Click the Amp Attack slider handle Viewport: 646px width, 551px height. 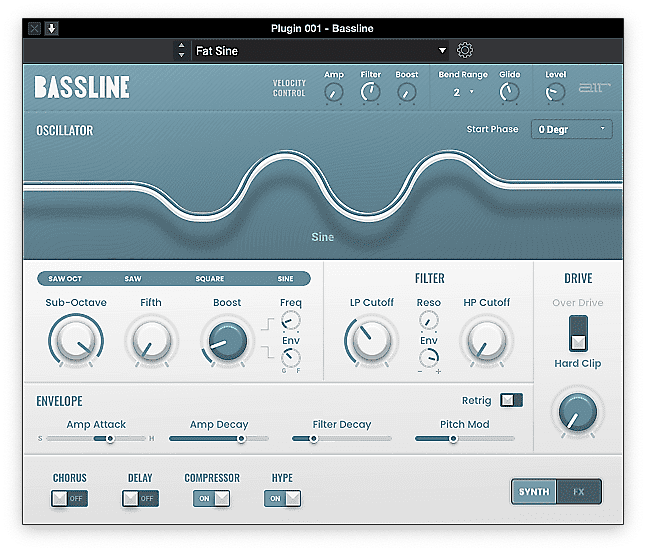coord(110,439)
